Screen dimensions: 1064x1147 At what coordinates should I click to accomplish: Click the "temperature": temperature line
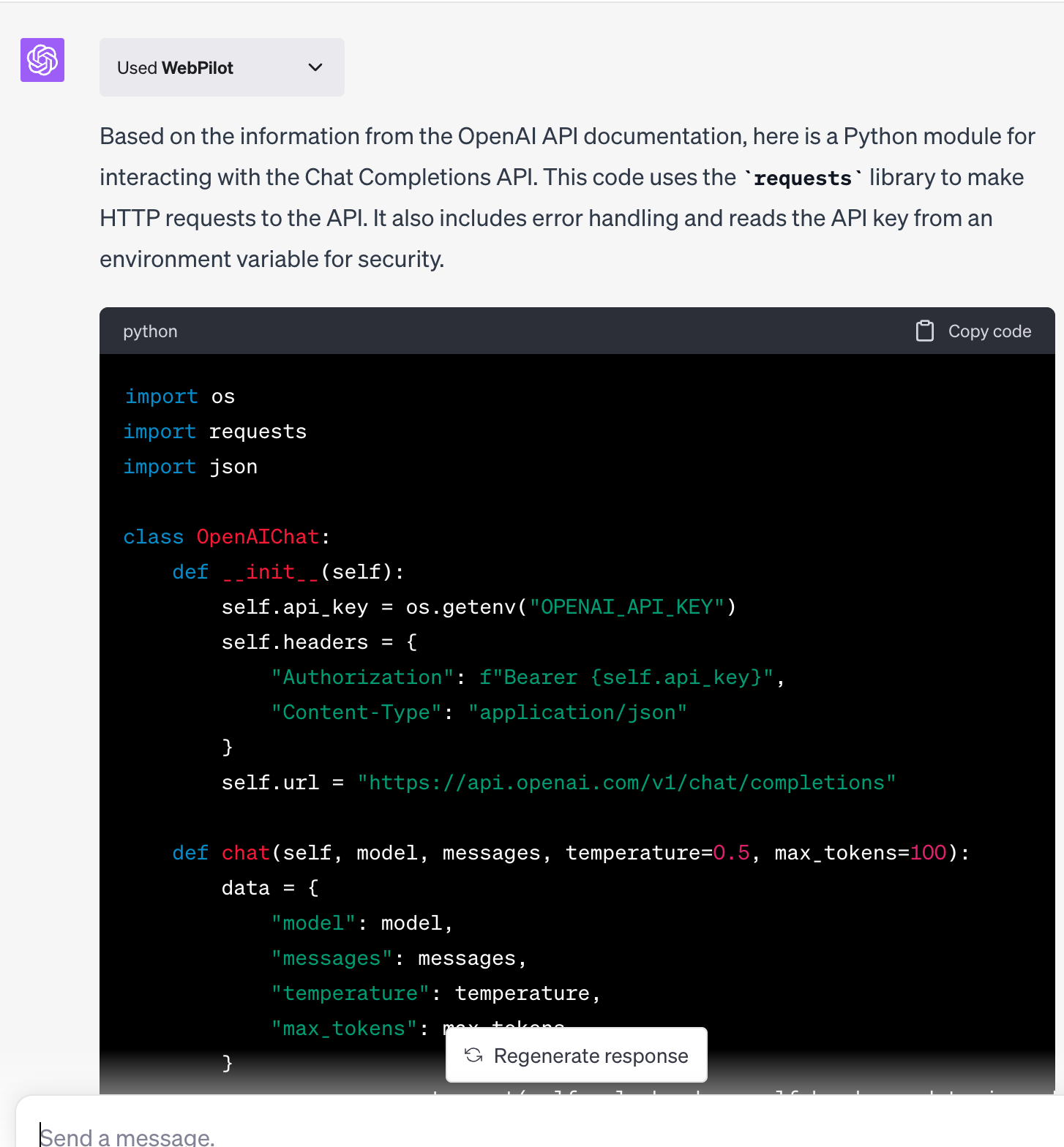point(436,993)
